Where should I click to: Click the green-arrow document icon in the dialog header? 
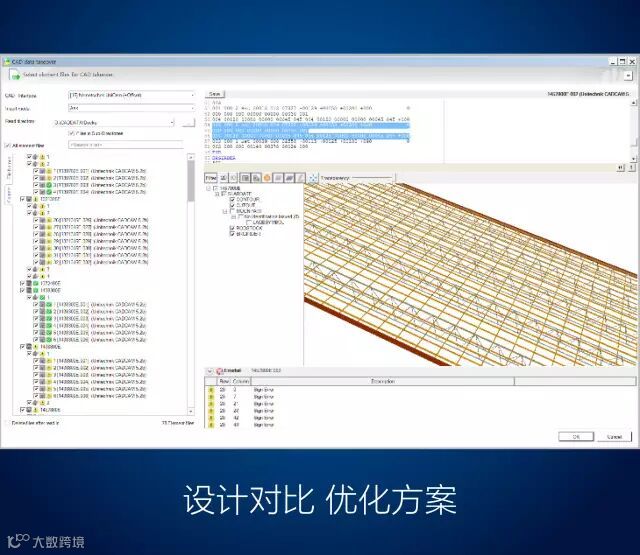15,75
